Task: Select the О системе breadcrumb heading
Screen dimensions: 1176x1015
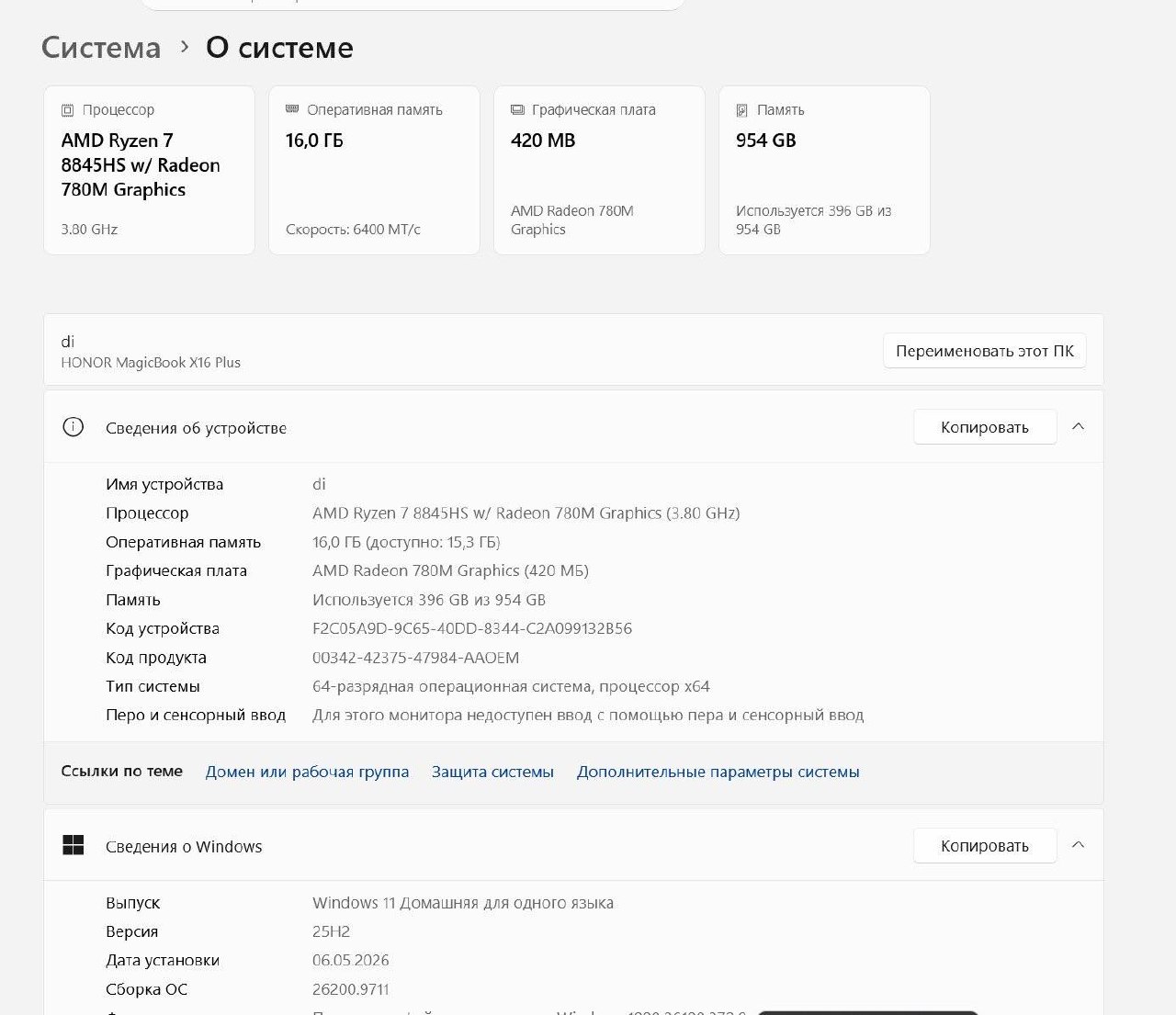Action: [279, 48]
